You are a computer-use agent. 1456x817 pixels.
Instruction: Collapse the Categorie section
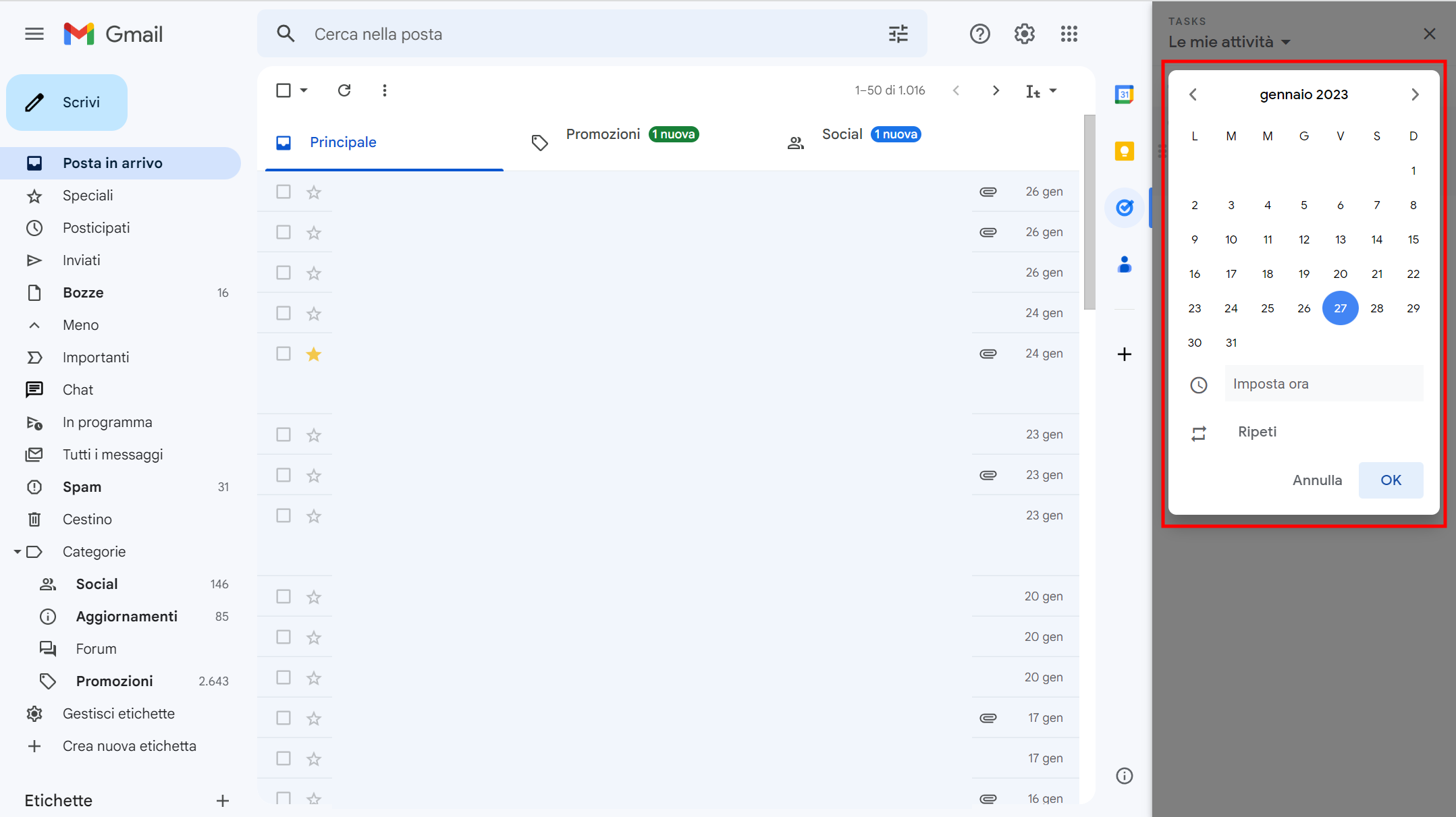pyautogui.click(x=18, y=551)
